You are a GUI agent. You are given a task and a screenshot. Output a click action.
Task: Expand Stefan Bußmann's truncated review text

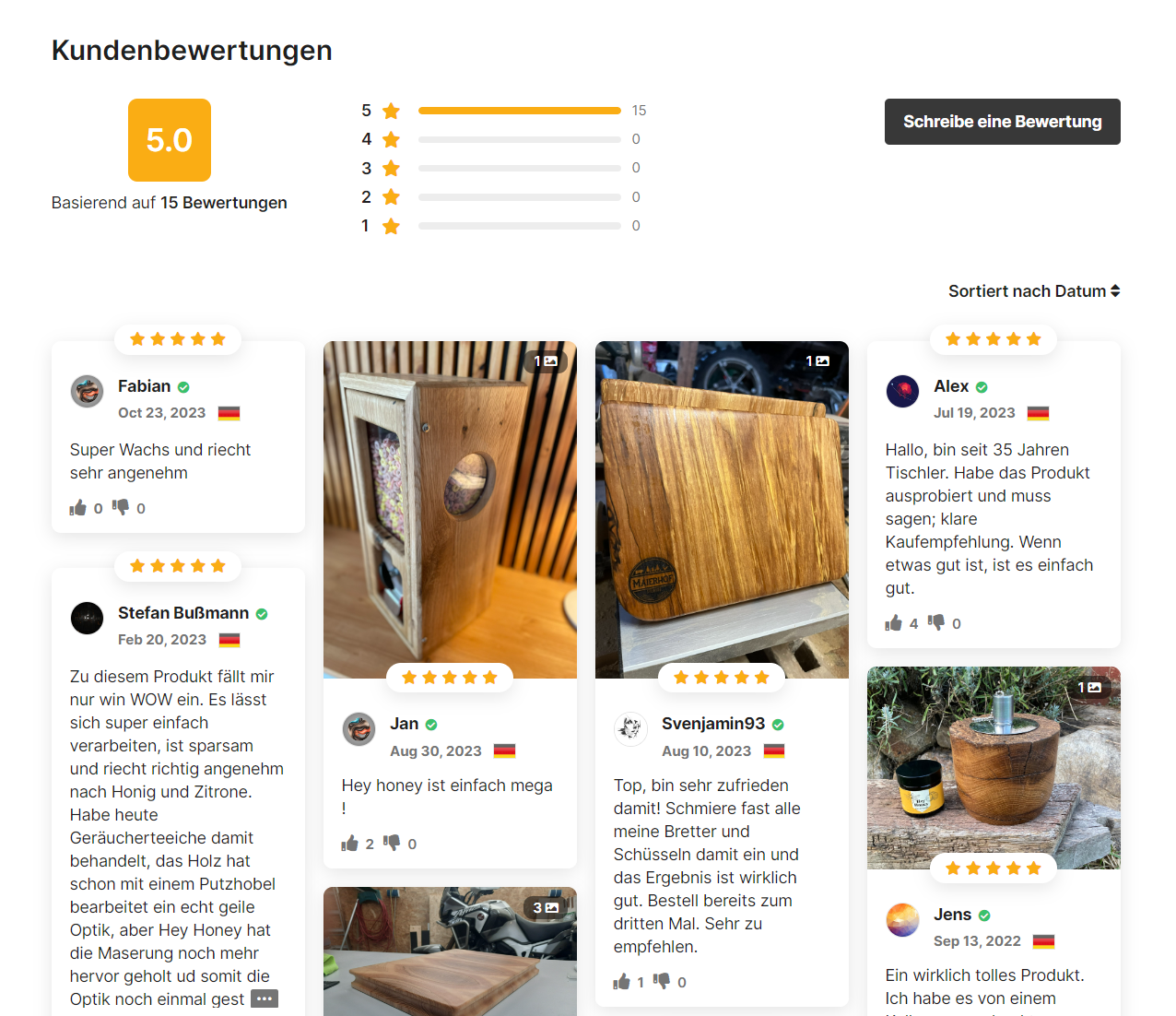[x=265, y=999]
